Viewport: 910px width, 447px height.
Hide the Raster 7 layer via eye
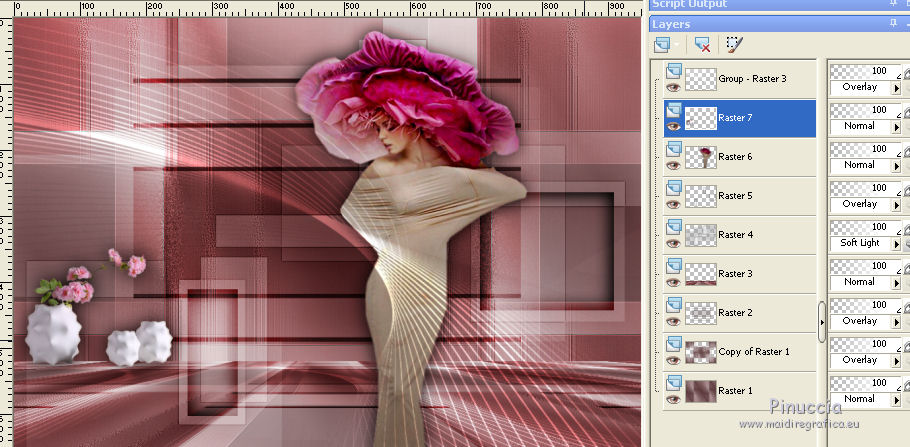673,126
